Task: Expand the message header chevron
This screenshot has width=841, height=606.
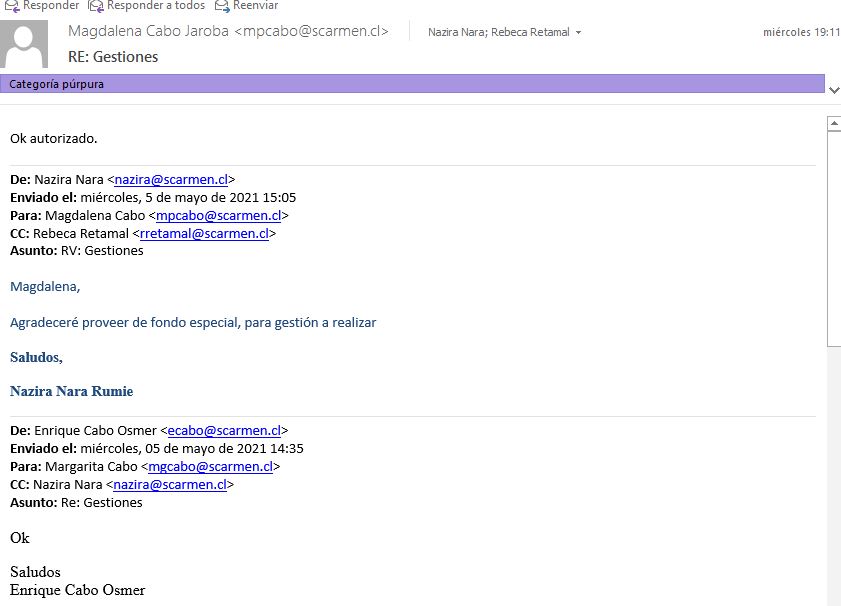Action: coord(833,89)
